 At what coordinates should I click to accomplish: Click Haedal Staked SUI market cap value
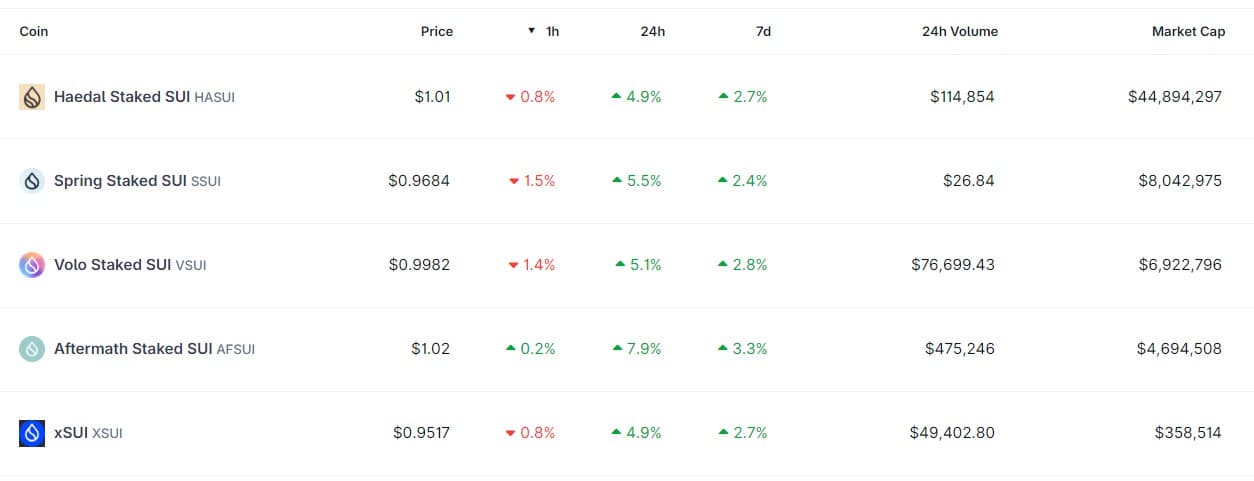pyautogui.click(x=1174, y=97)
